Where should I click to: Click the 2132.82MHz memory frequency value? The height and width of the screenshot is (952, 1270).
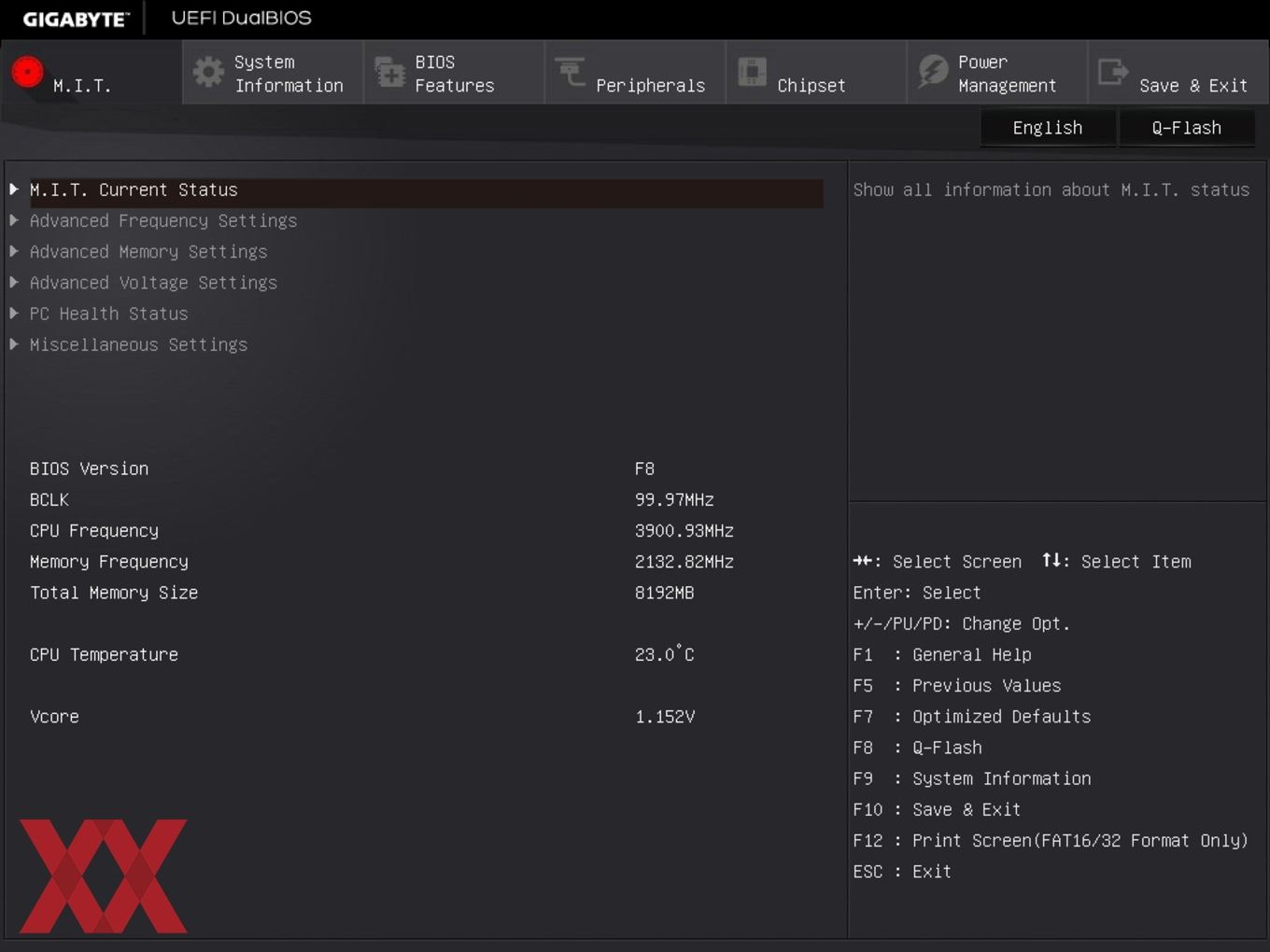coord(684,562)
